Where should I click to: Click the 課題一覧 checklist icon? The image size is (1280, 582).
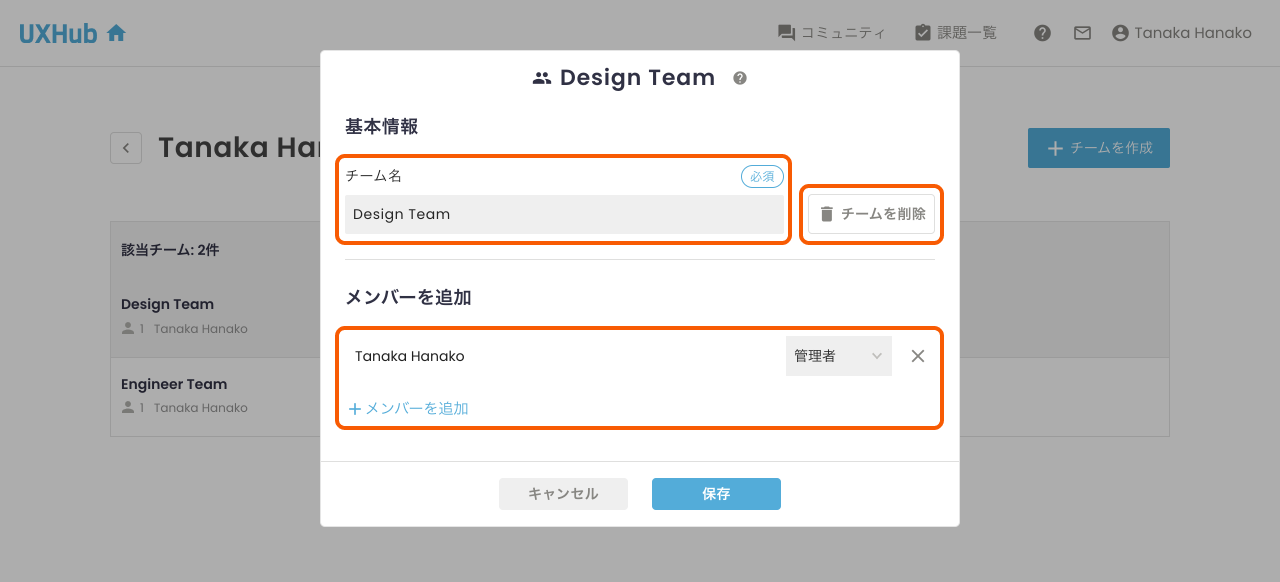(921, 32)
